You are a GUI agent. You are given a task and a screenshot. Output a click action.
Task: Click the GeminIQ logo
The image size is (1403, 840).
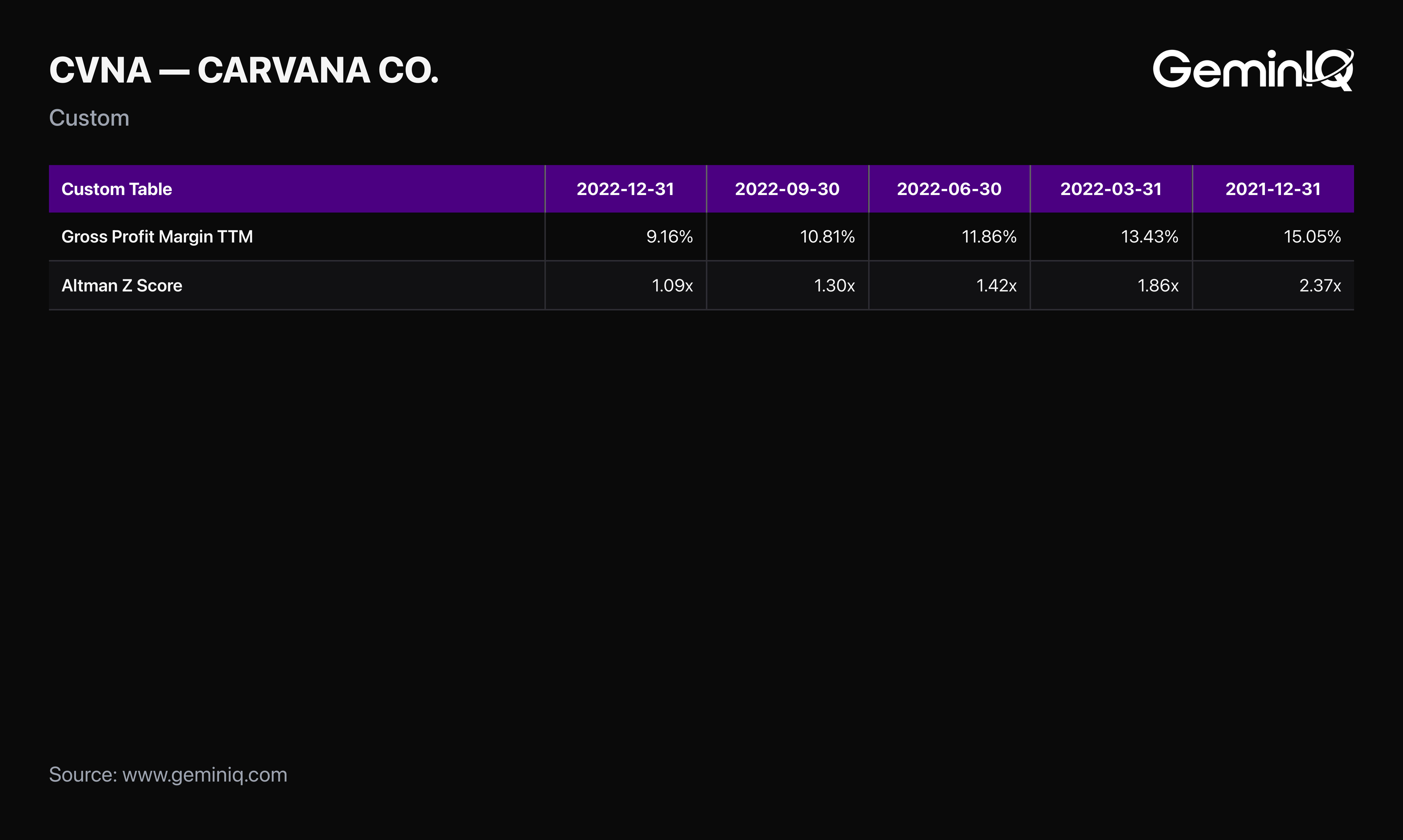click(1253, 70)
